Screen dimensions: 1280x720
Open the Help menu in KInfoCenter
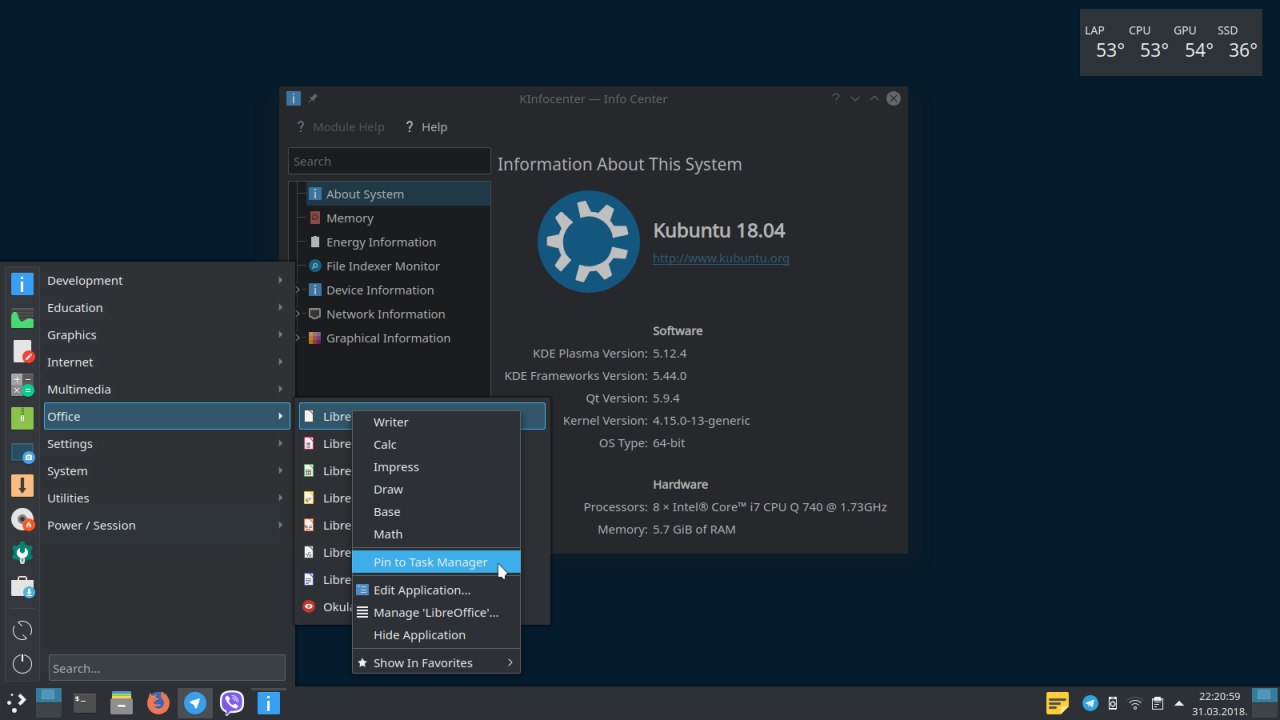point(426,127)
